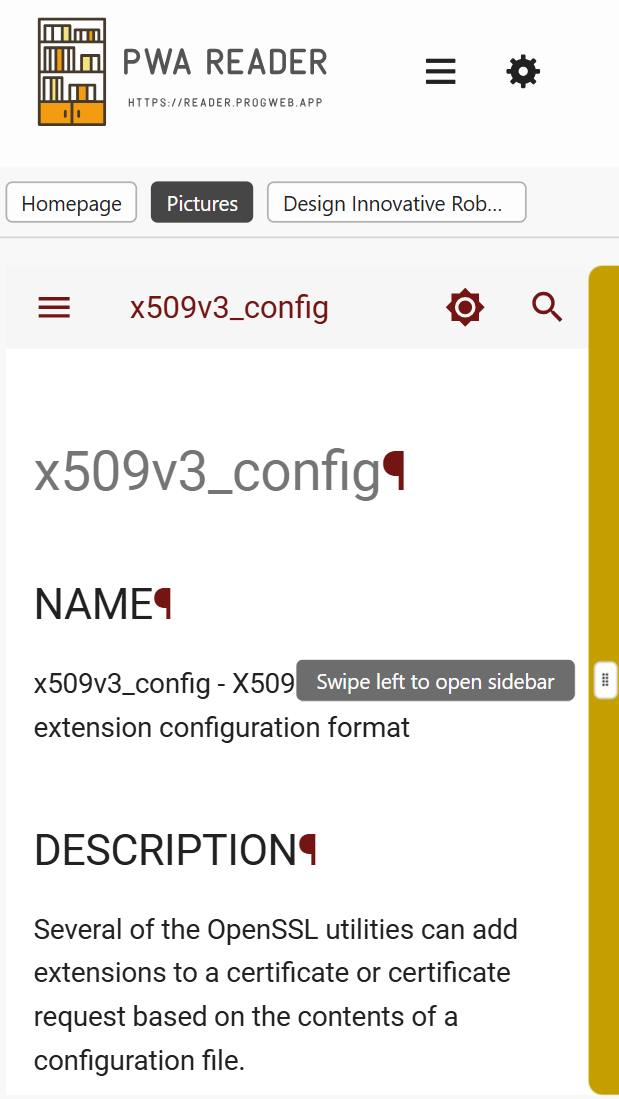Open the main hamburger menu in the header
This screenshot has width=619, height=1099.
click(x=440, y=72)
